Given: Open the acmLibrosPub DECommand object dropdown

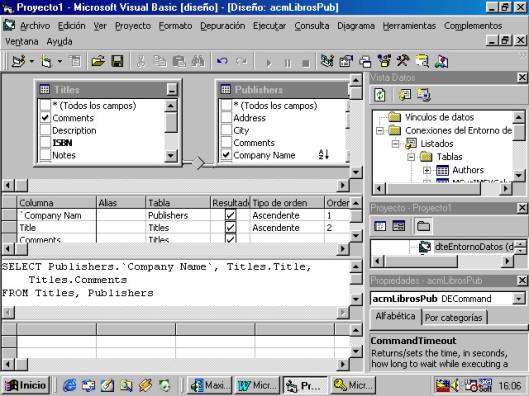Looking at the screenshot, I should pyautogui.click(x=519, y=299).
